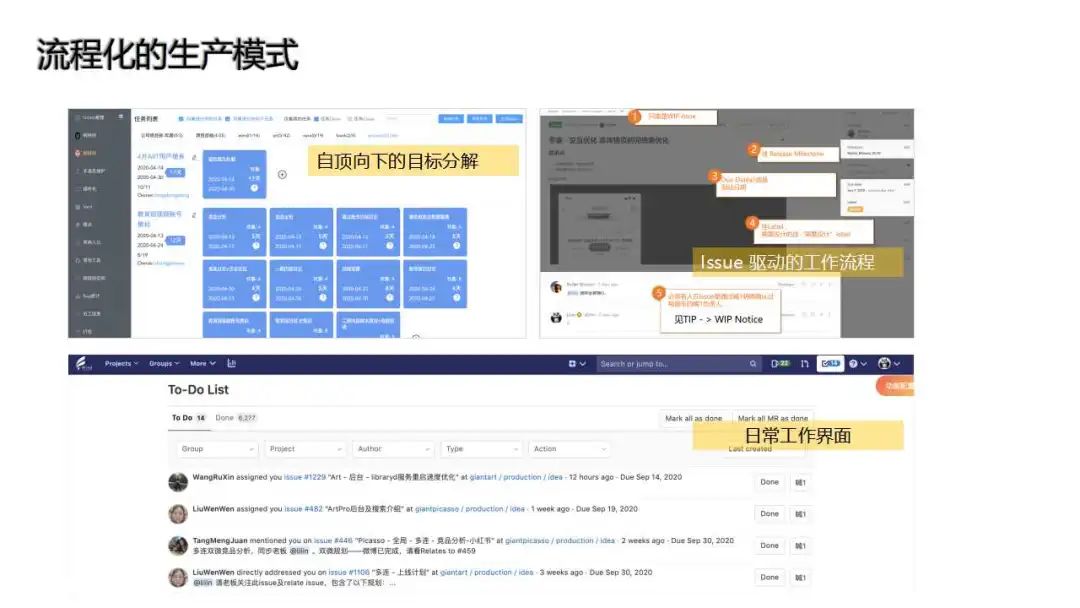Click the search magnifier icon
The image size is (1080, 608).
(x=753, y=364)
